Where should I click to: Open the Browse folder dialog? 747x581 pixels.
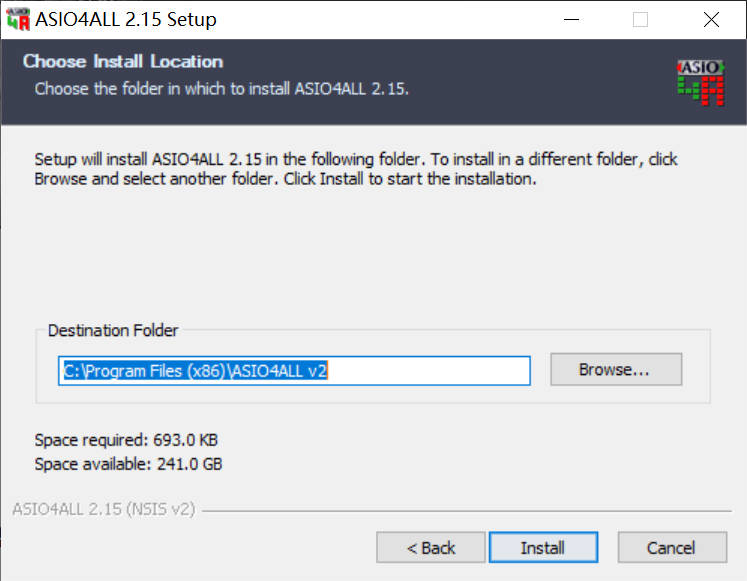point(615,370)
